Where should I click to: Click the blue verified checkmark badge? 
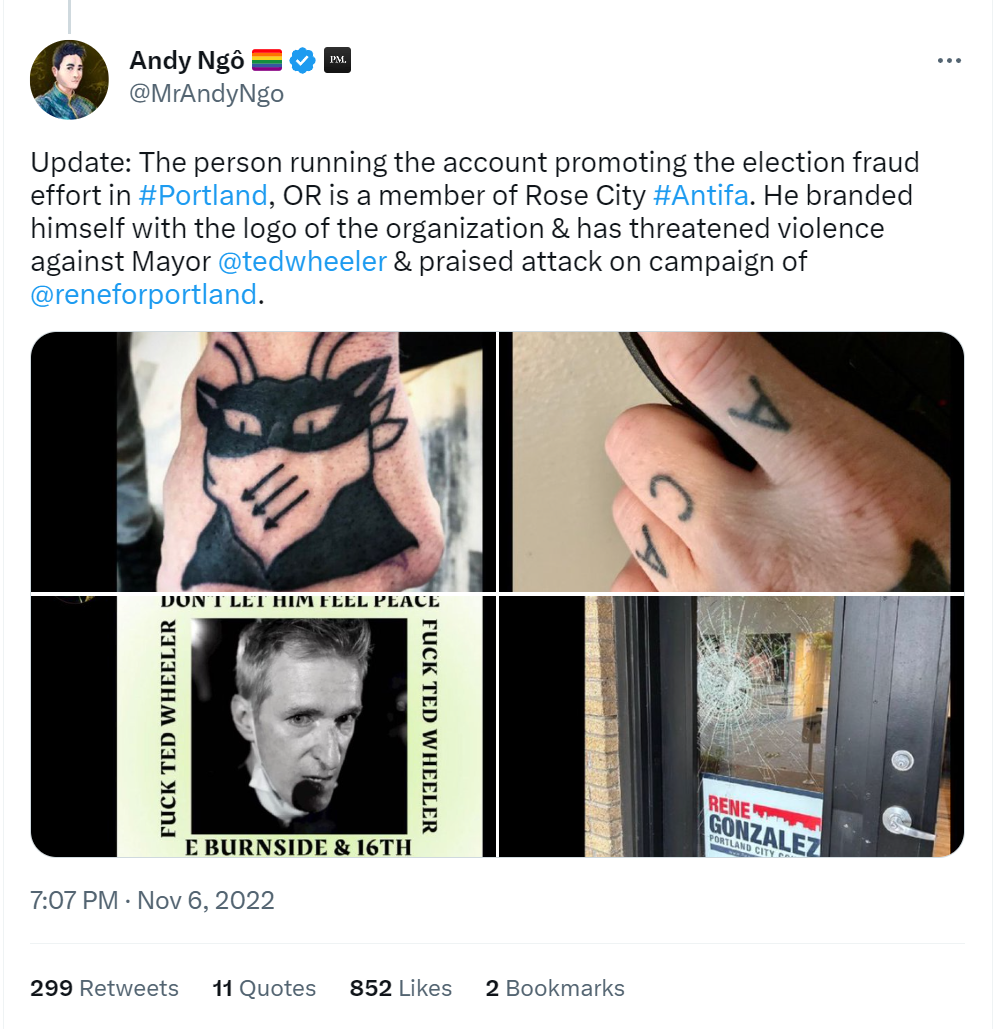pos(302,60)
